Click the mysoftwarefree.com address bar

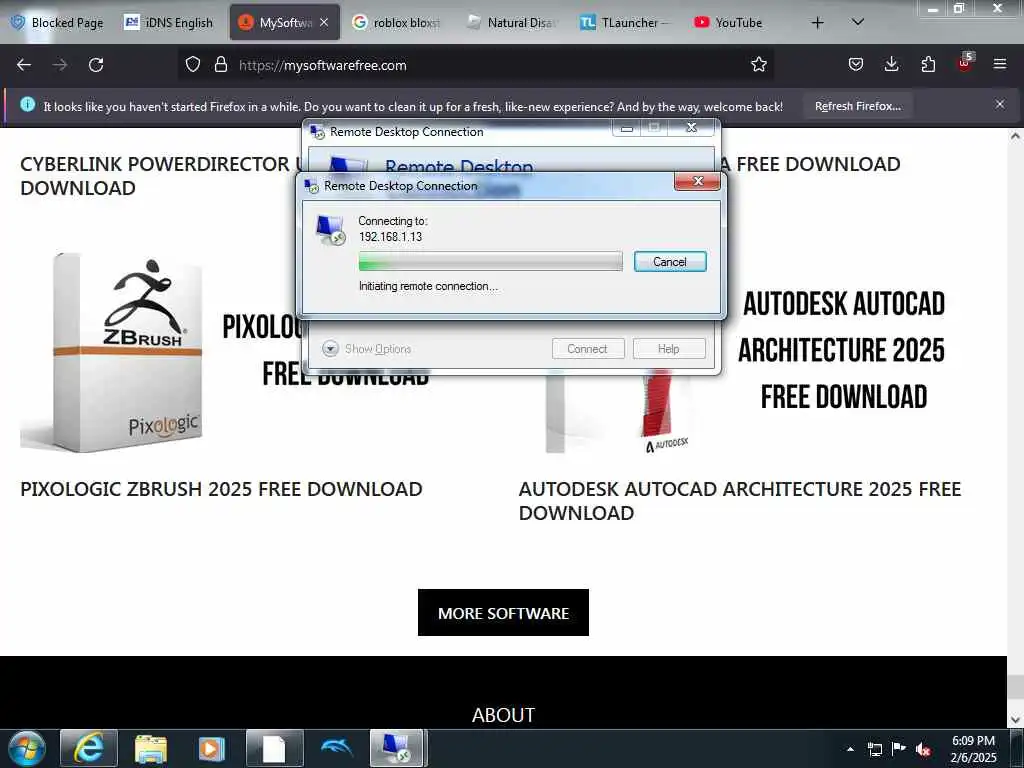475,65
